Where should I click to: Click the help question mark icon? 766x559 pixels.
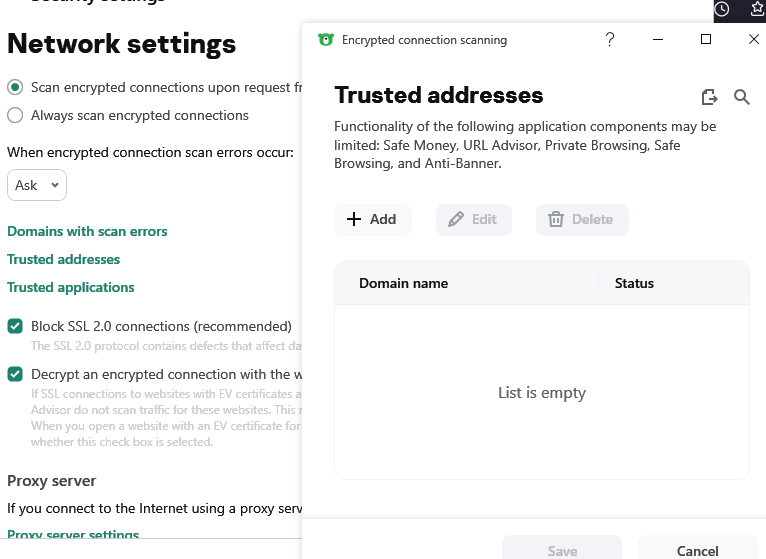[x=610, y=40]
